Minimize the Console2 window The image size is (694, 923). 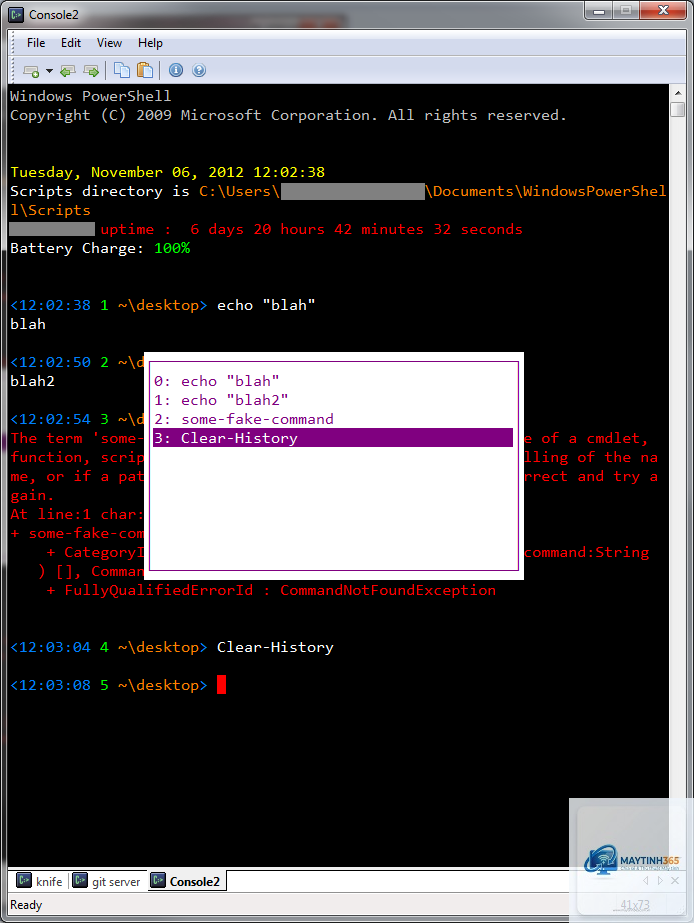[599, 11]
